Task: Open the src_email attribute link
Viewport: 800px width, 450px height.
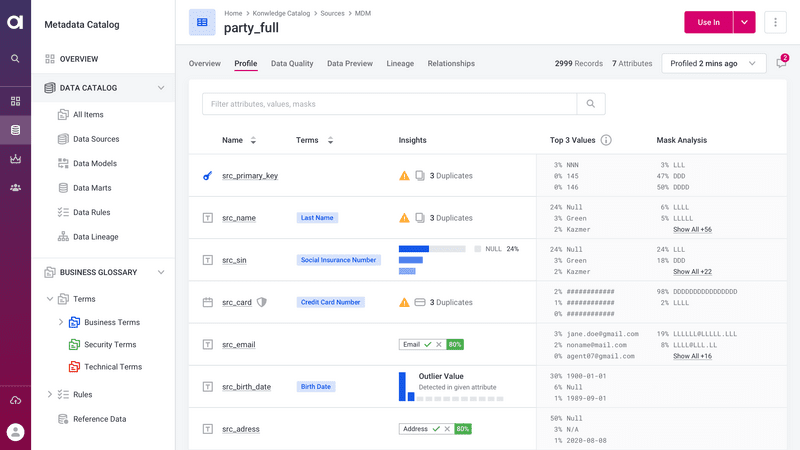Action: [x=238, y=344]
